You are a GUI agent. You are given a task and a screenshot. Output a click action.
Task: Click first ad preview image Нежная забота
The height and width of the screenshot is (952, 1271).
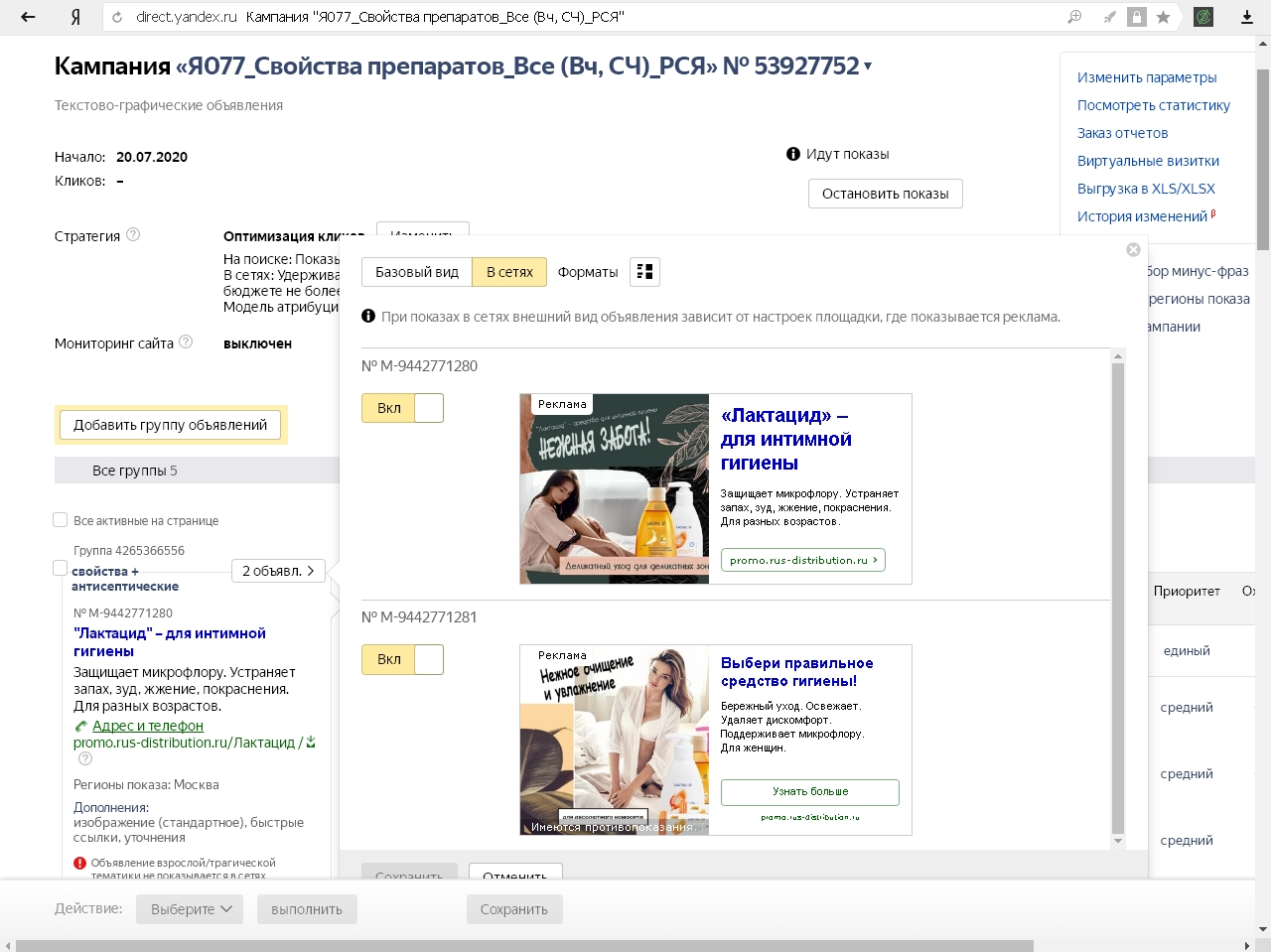pos(615,489)
